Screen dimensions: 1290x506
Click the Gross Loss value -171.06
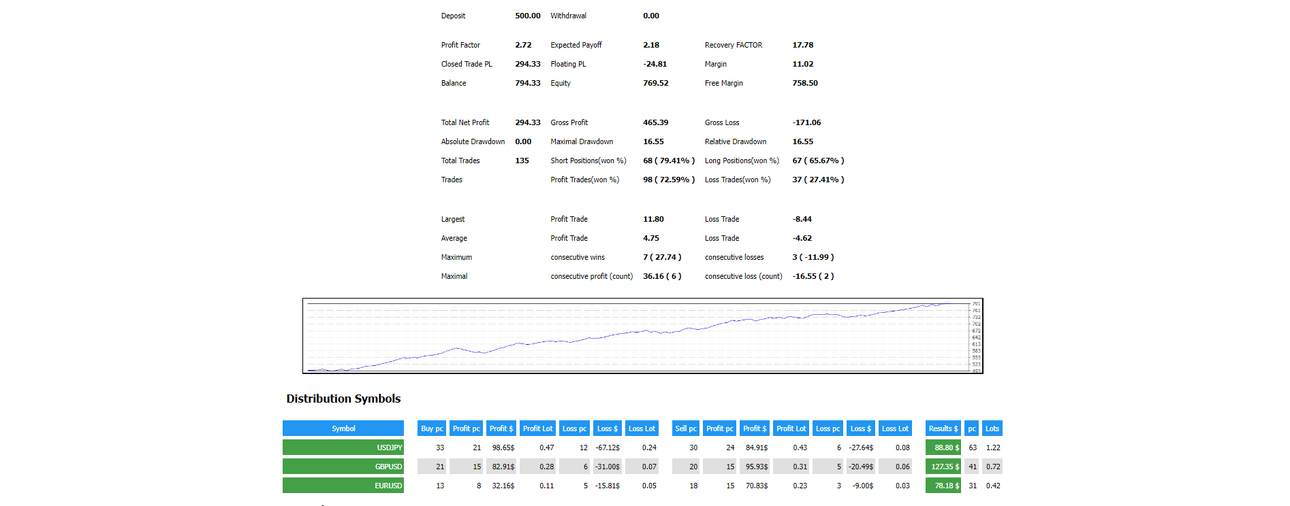[x=807, y=122]
